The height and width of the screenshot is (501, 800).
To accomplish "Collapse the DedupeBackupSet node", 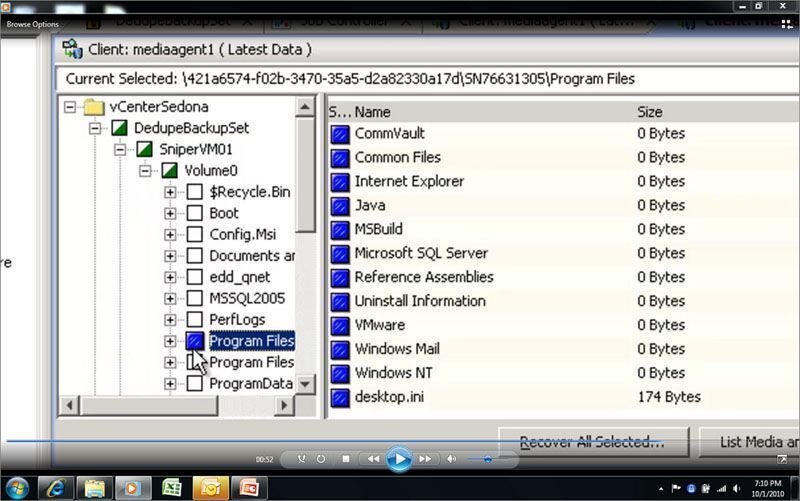I will coord(95,128).
